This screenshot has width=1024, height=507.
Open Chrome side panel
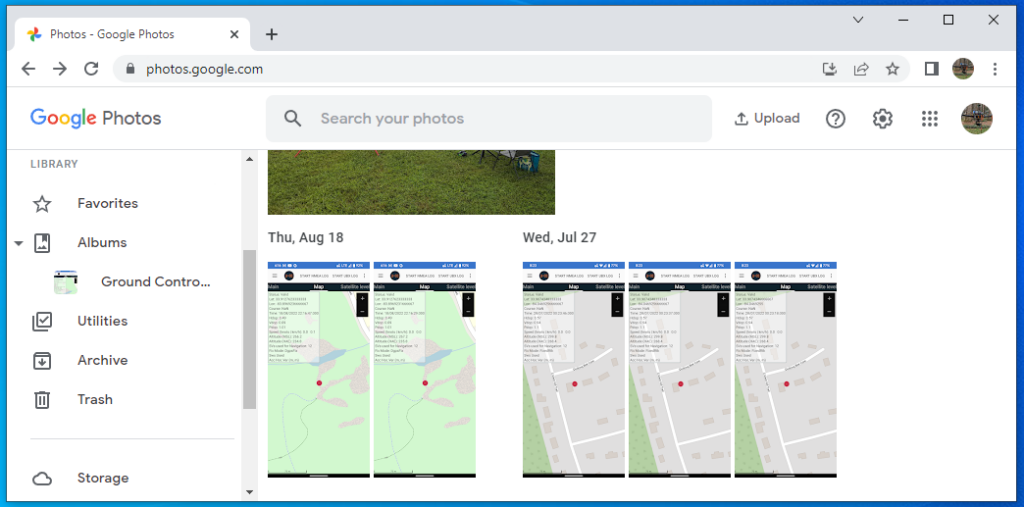click(x=932, y=69)
